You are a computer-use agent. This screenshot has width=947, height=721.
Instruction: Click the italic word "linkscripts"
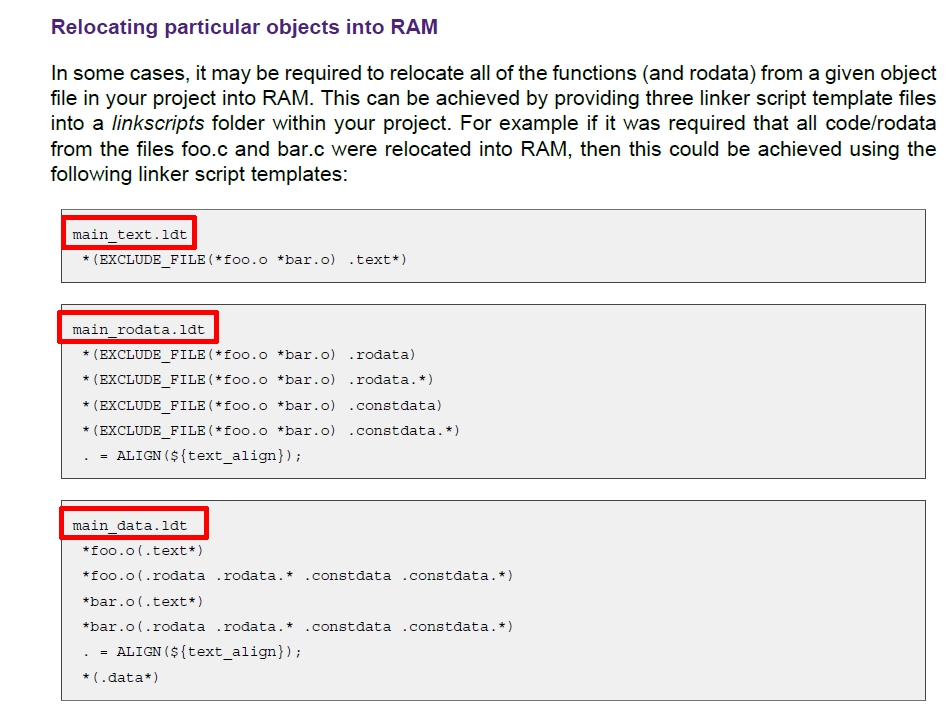tap(158, 124)
